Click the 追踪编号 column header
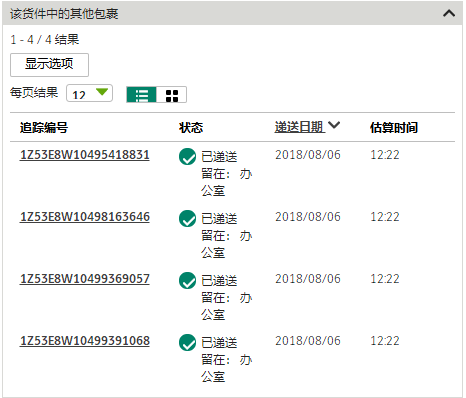This screenshot has height=398, width=466. tap(44, 127)
